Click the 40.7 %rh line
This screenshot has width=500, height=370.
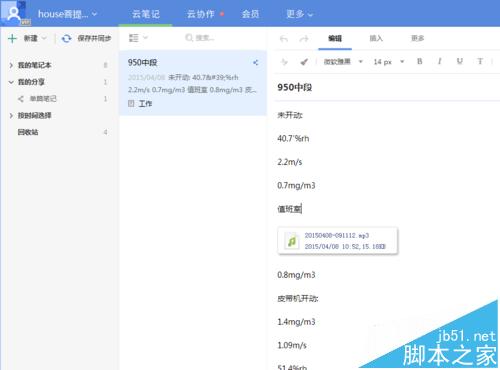293,139
